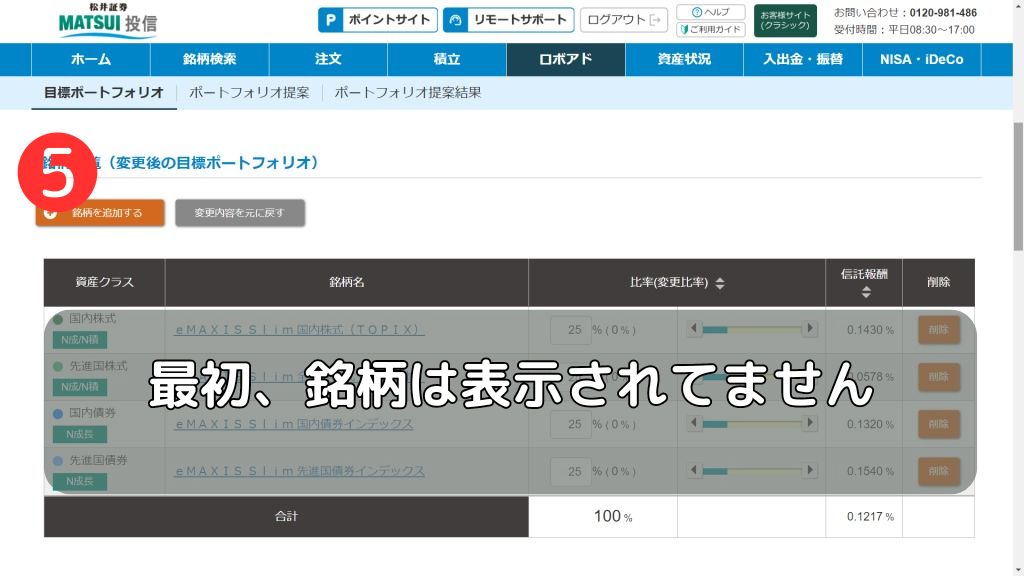Click the 0.1540 % trust fee value
Image resolution: width=1024 pixels, height=576 pixels.
[870, 472]
